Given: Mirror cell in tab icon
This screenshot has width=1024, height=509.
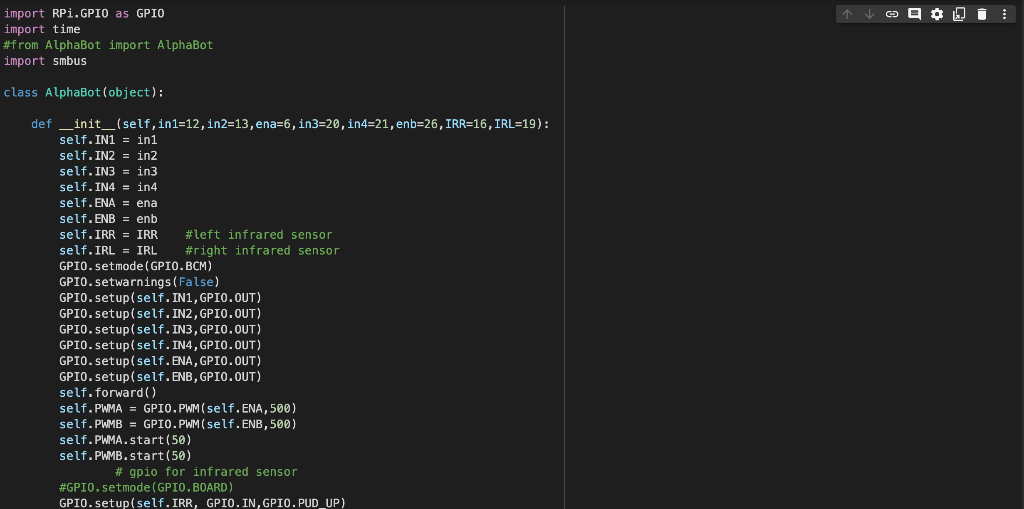Looking at the screenshot, I should point(959,14).
